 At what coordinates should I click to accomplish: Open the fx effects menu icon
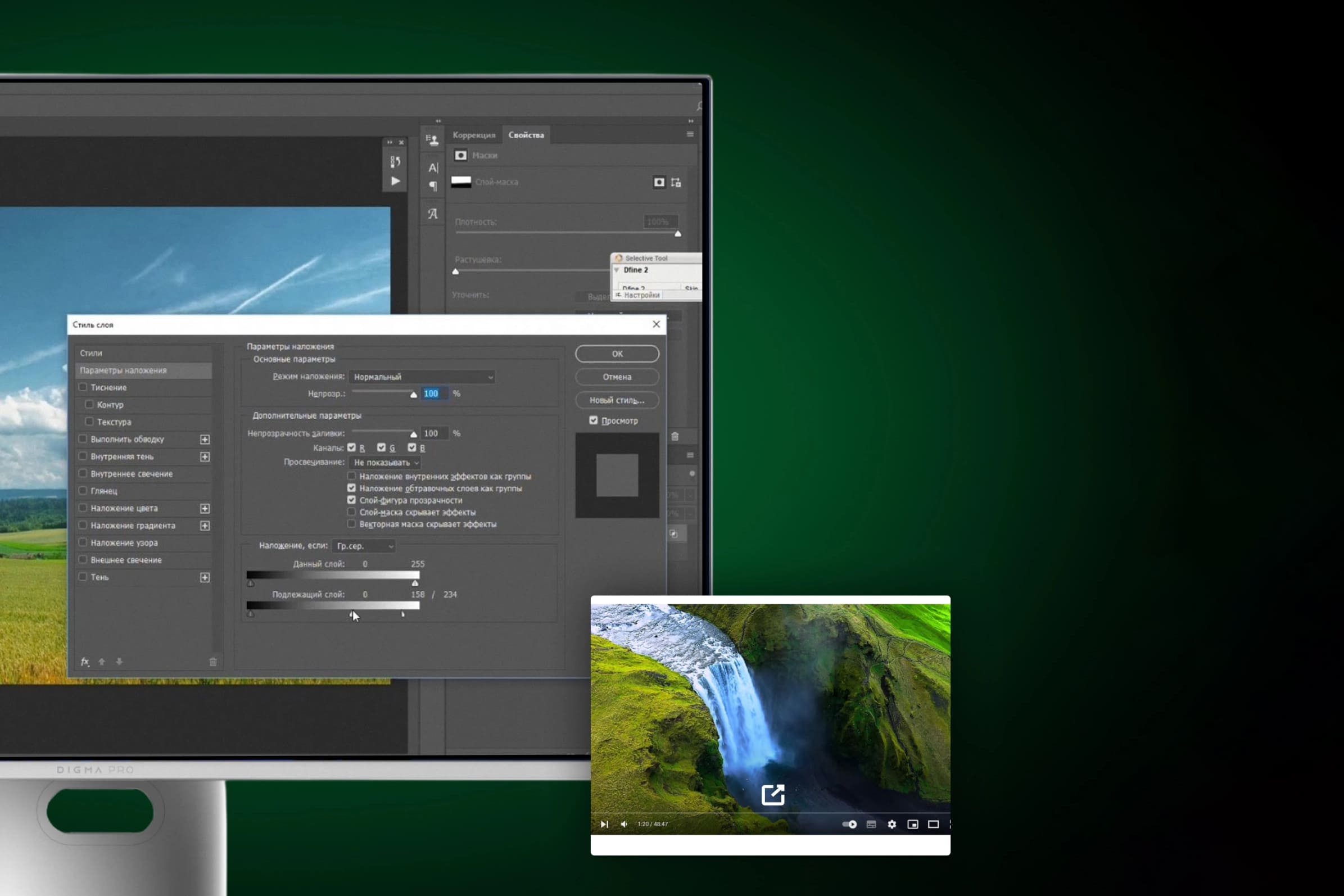85,662
